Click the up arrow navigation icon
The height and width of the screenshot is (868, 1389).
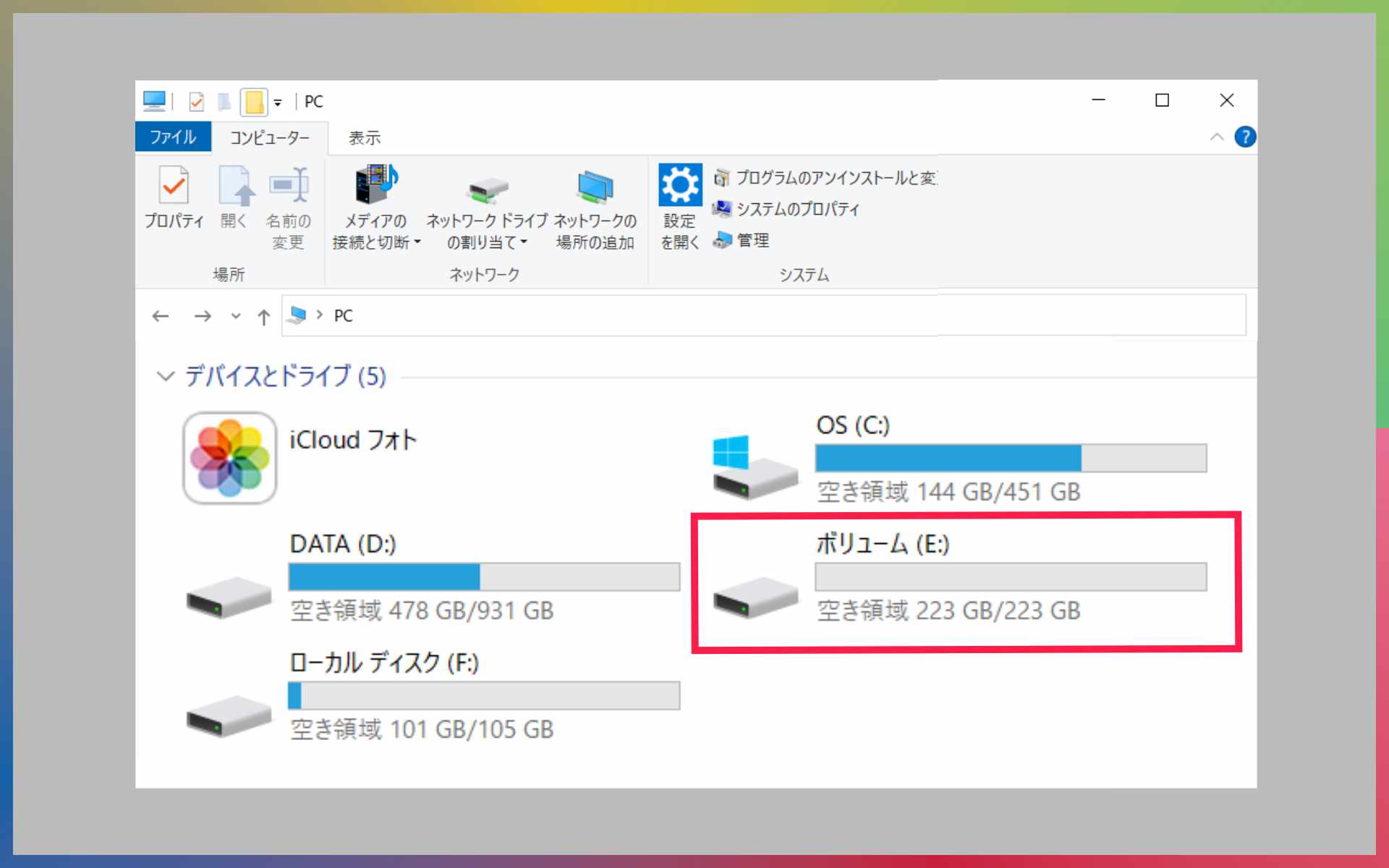coord(263,316)
